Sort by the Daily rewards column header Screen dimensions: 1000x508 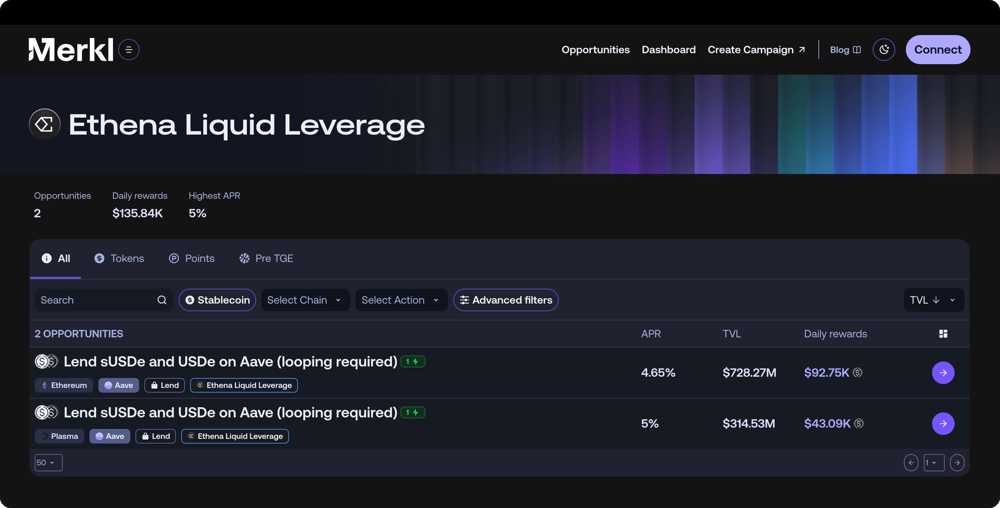(835, 334)
